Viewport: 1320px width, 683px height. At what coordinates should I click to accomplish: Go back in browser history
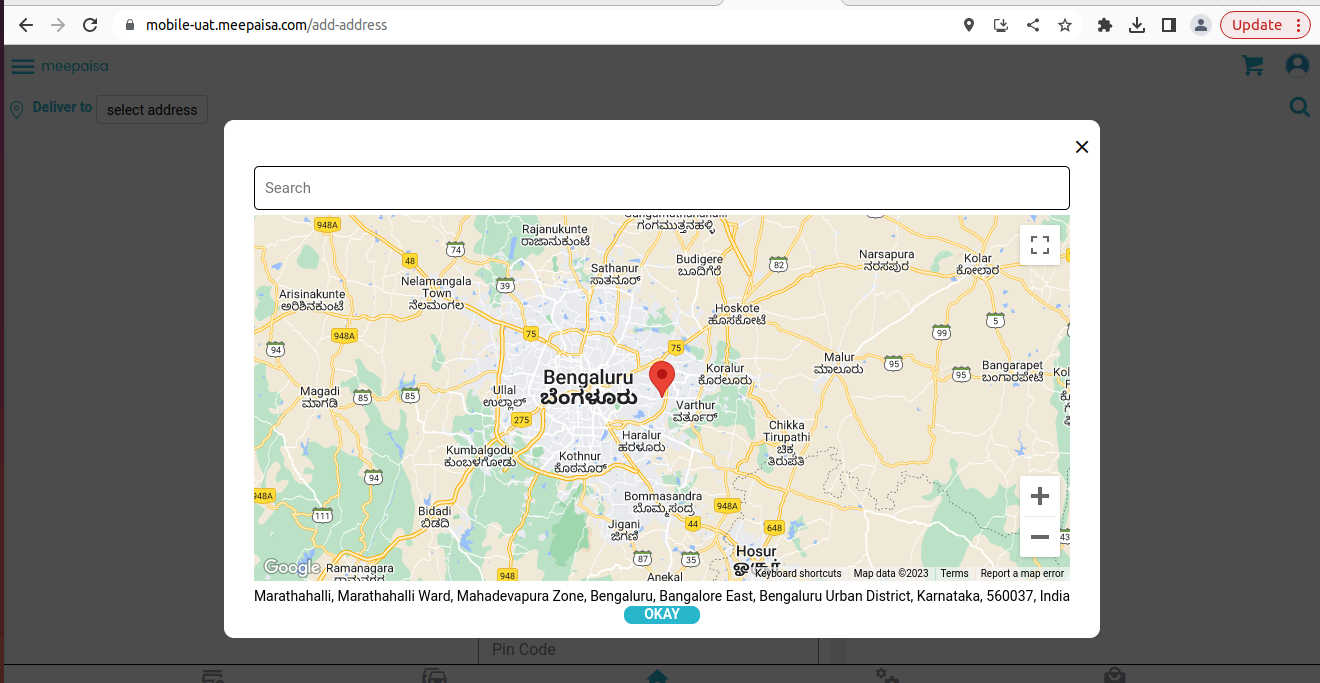point(26,25)
